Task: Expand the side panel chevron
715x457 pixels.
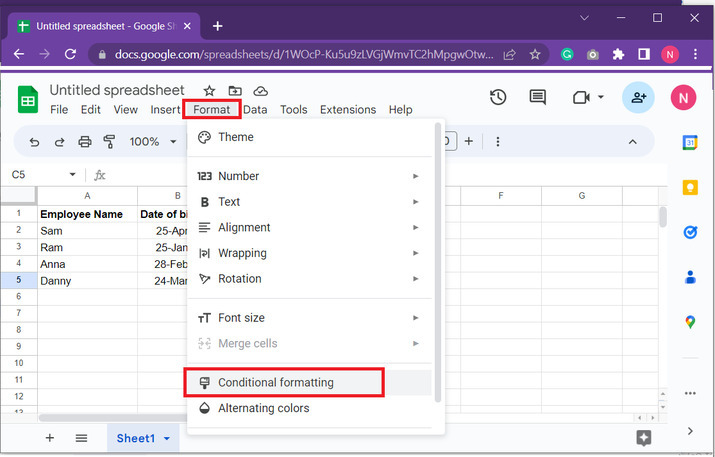Action: tap(690, 431)
